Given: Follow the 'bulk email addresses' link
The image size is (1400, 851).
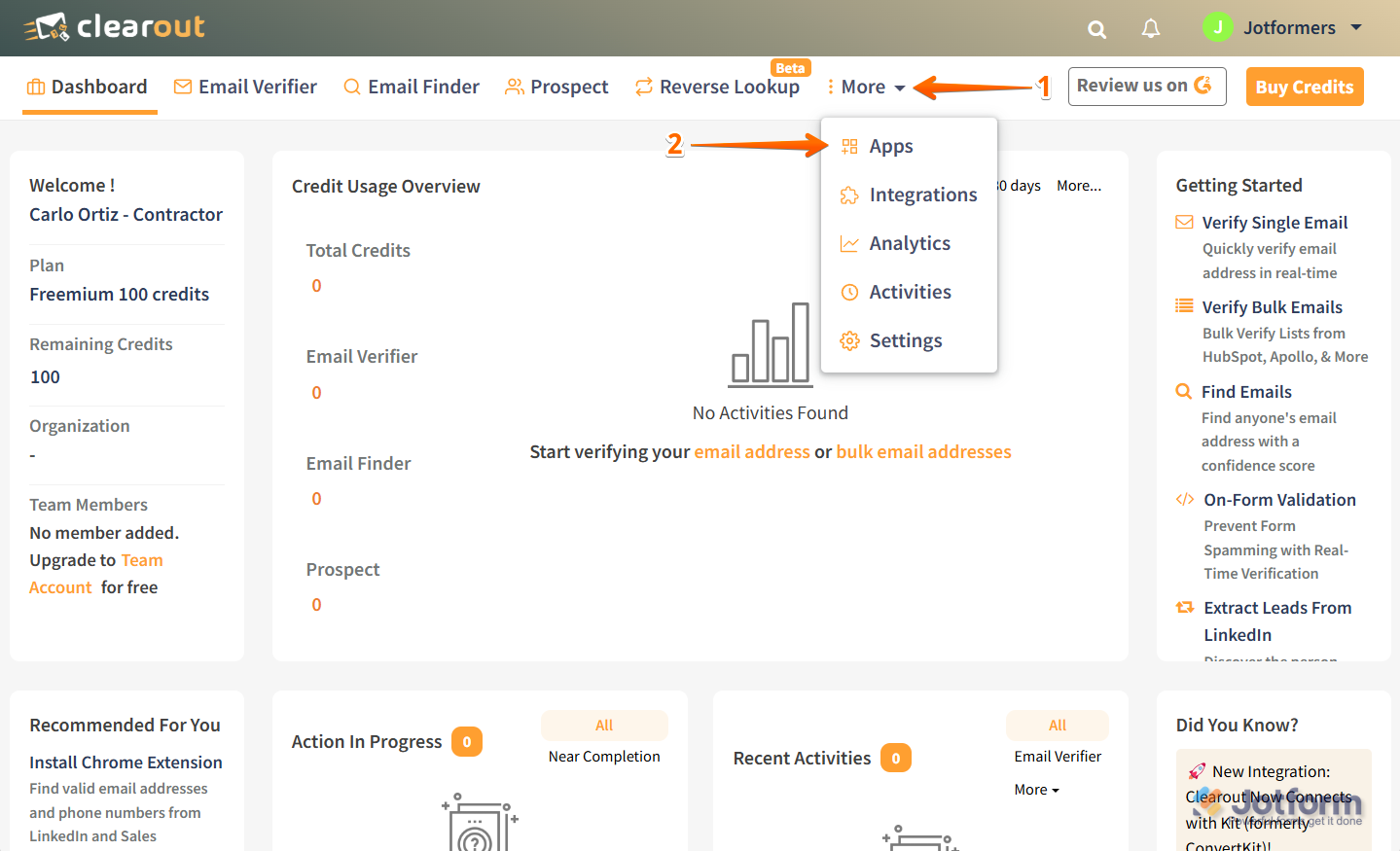Looking at the screenshot, I should coord(924,451).
